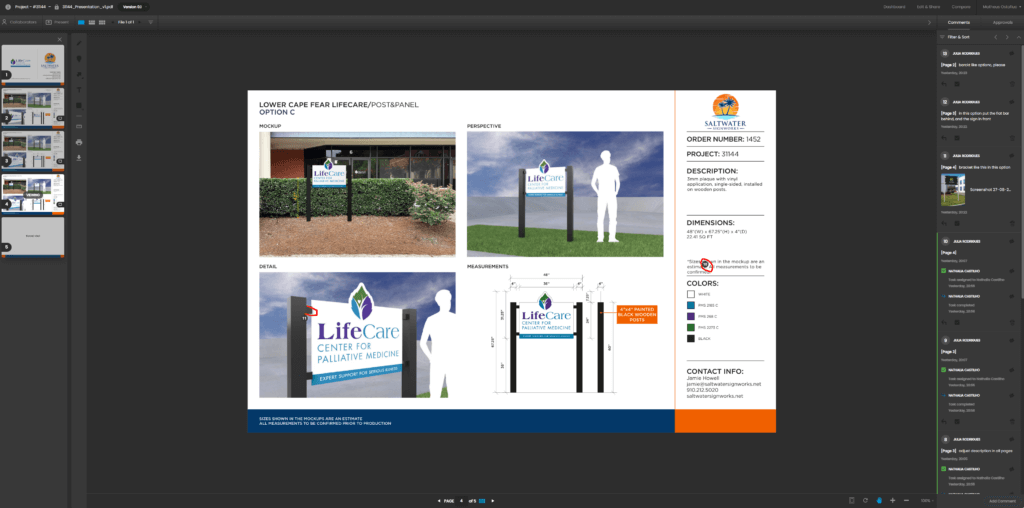Toggle task checkbox under comment 10
Image resolution: width=1024 pixels, height=508 pixels.
[x=944, y=270]
